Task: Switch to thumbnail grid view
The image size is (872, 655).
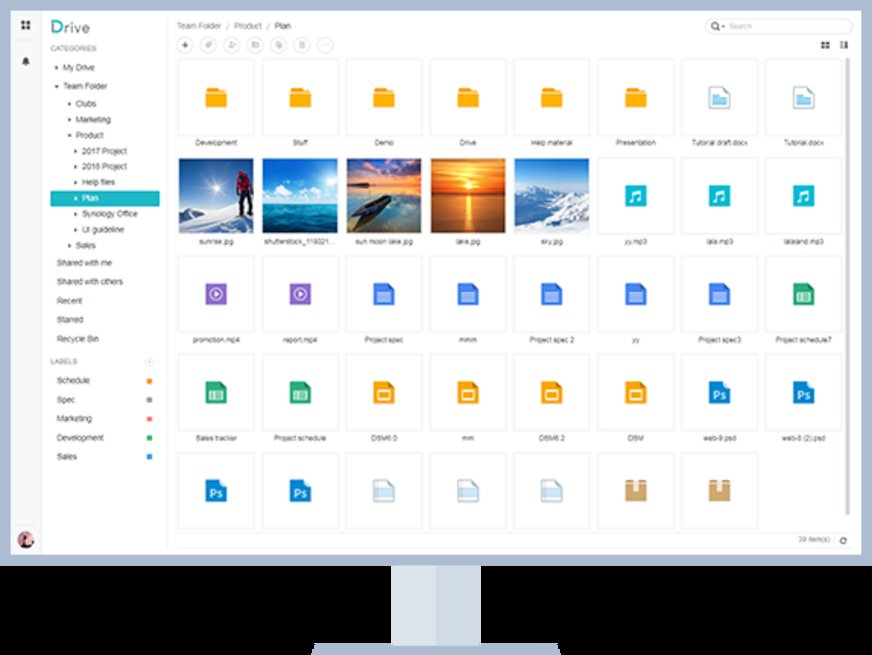Action: pyautogui.click(x=825, y=45)
